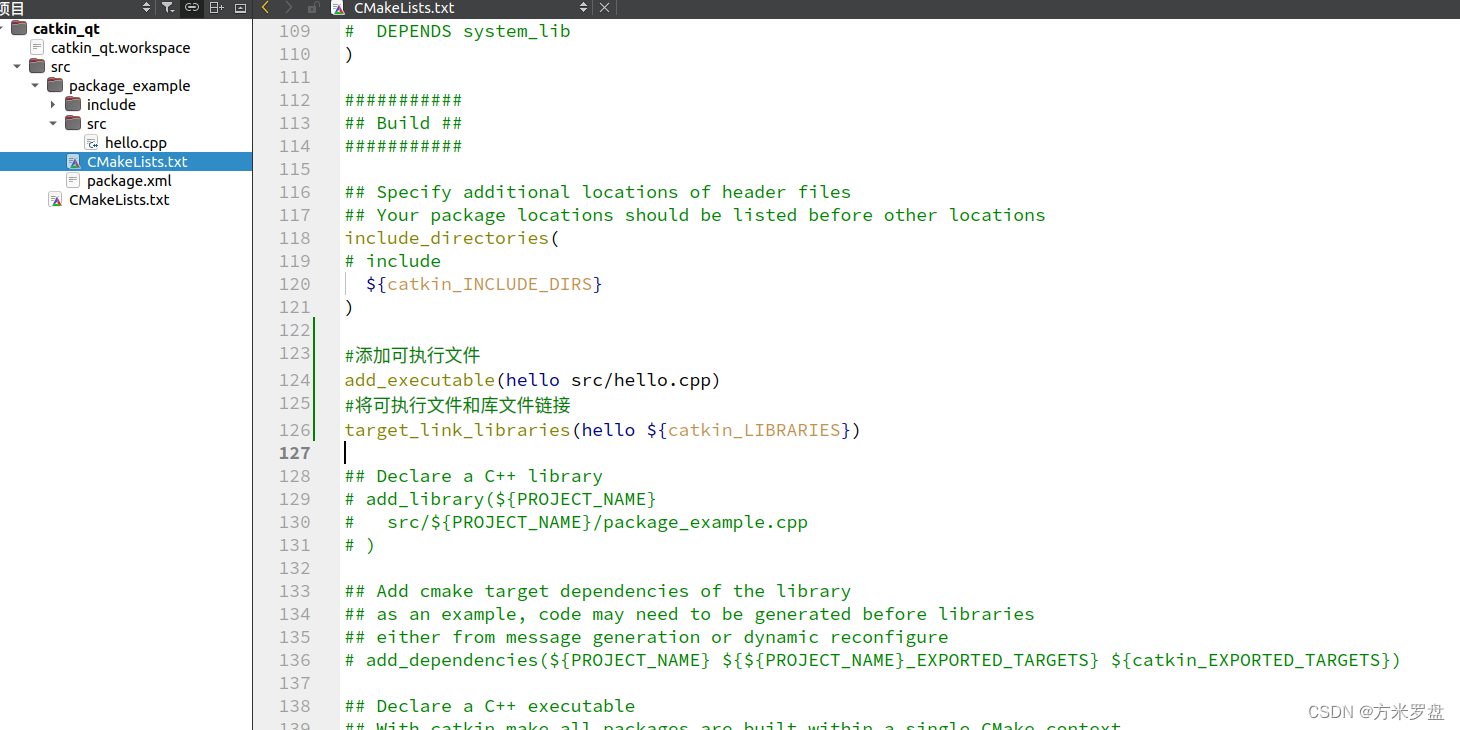The width and height of the screenshot is (1460, 730).
Task: Click the close sidebar panel icon
Action: point(240,8)
